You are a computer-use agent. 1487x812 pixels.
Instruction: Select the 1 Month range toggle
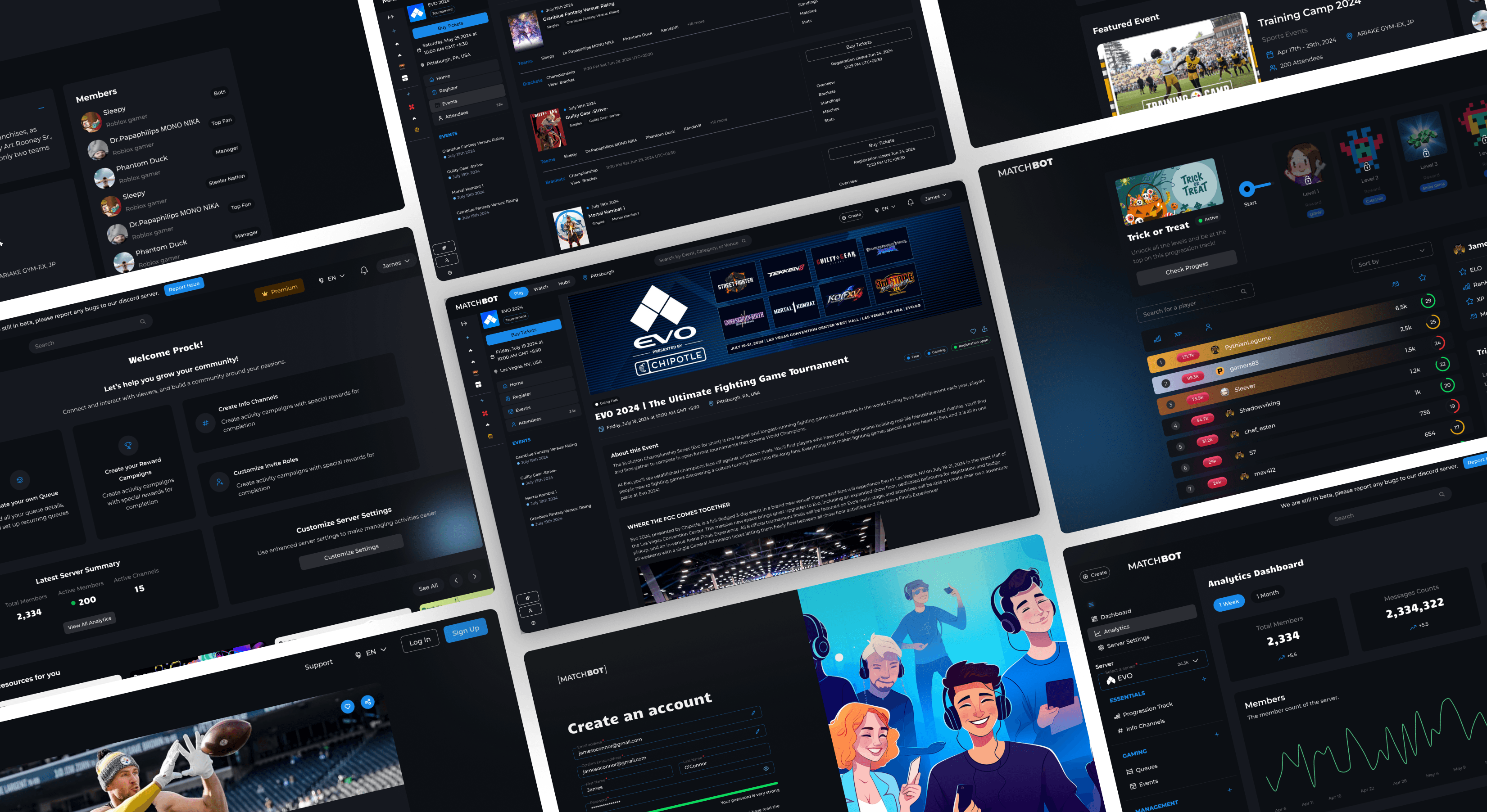pyautogui.click(x=1267, y=594)
